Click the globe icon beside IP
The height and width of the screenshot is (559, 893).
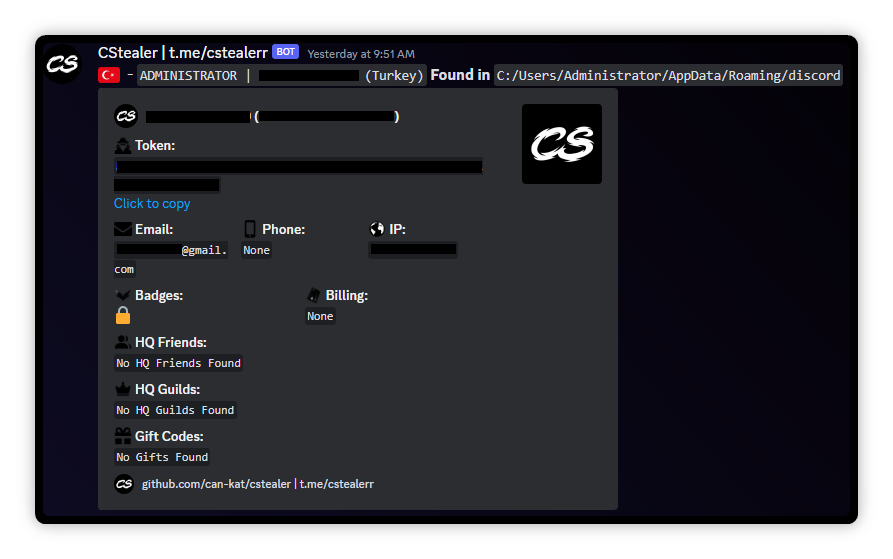[x=377, y=229]
